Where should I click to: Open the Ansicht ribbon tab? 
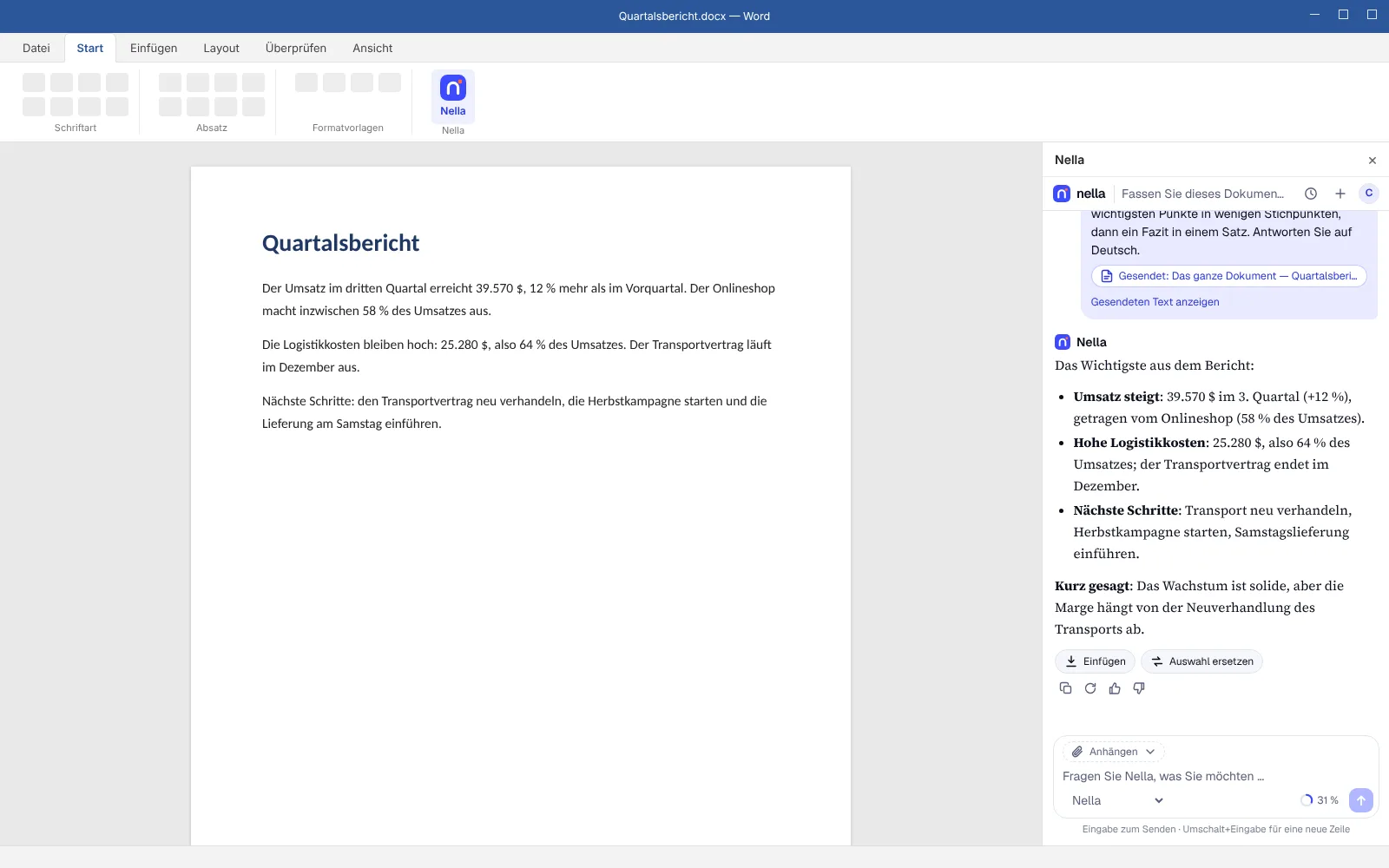[372, 48]
